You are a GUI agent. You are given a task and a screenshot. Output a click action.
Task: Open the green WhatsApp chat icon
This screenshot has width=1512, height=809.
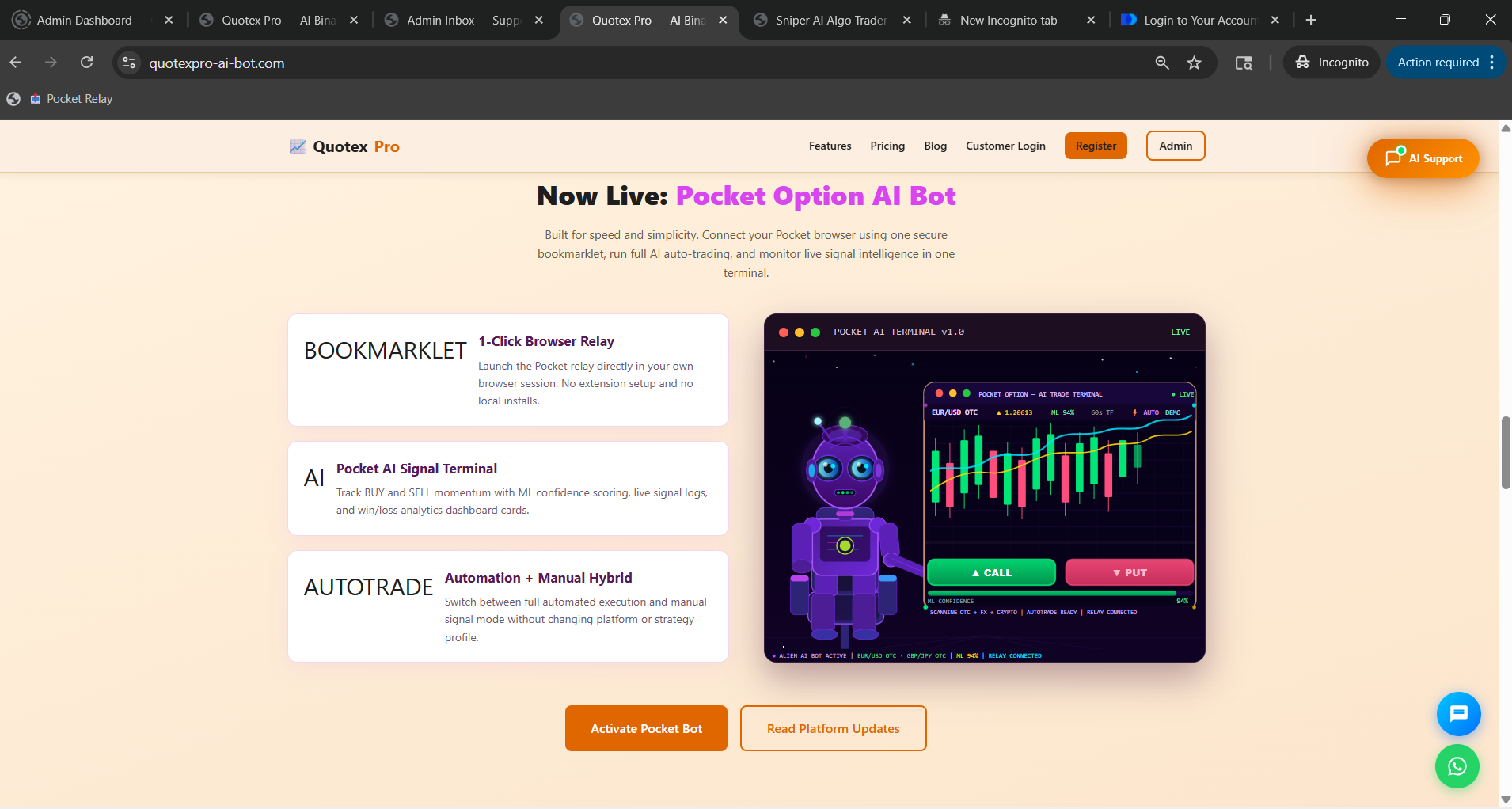[1457, 766]
